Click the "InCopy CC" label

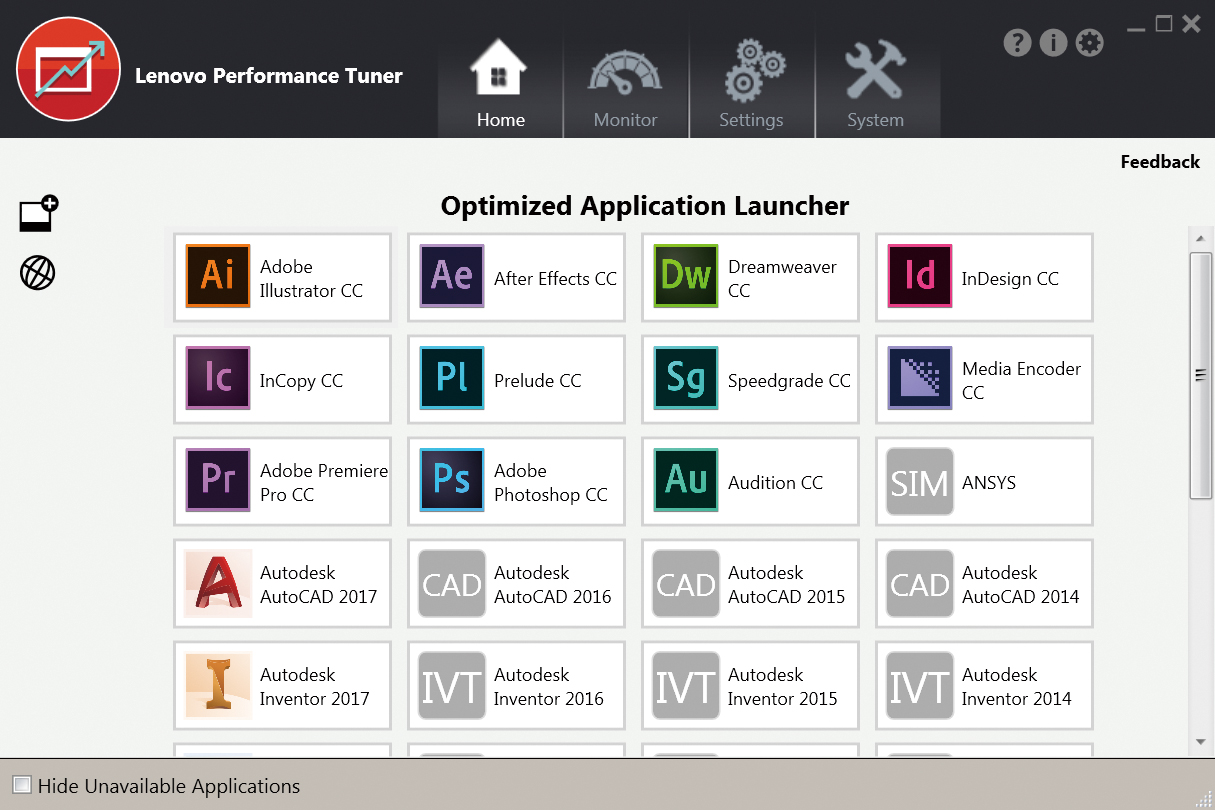click(x=301, y=381)
